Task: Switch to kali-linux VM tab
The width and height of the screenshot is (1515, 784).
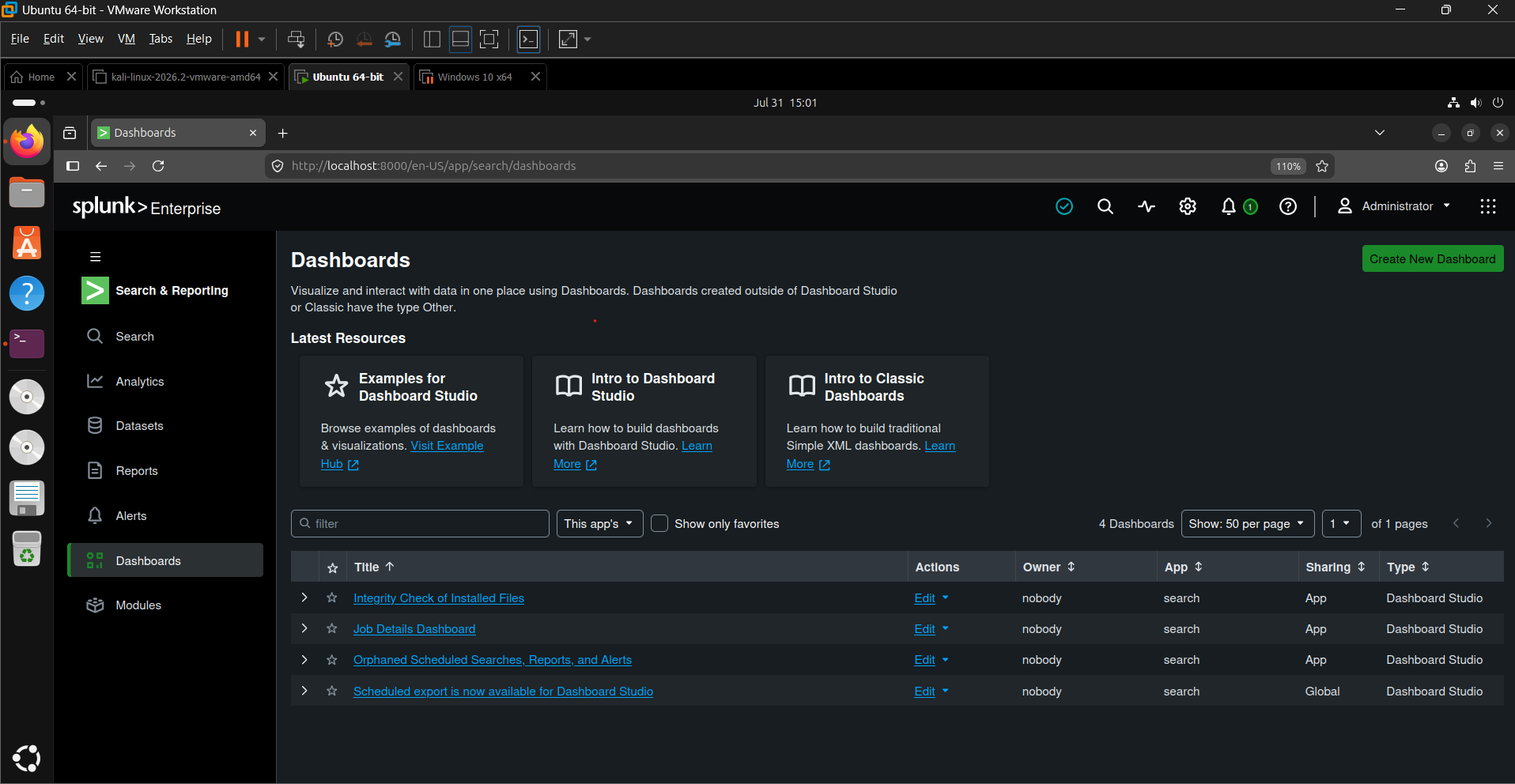Action: tap(186, 77)
